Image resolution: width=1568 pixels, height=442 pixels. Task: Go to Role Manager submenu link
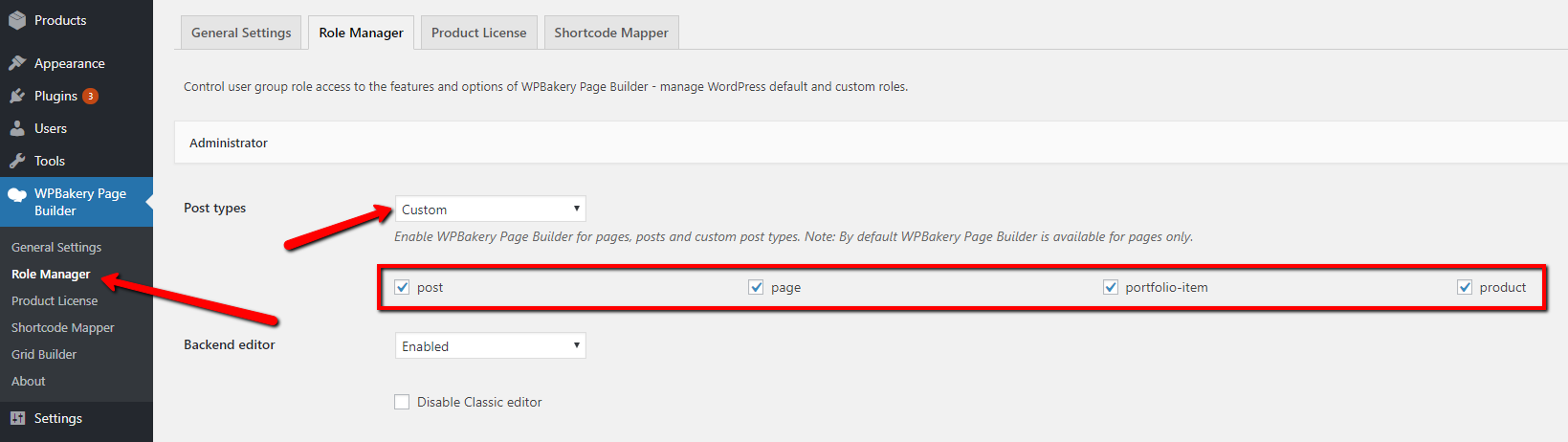[x=51, y=274]
